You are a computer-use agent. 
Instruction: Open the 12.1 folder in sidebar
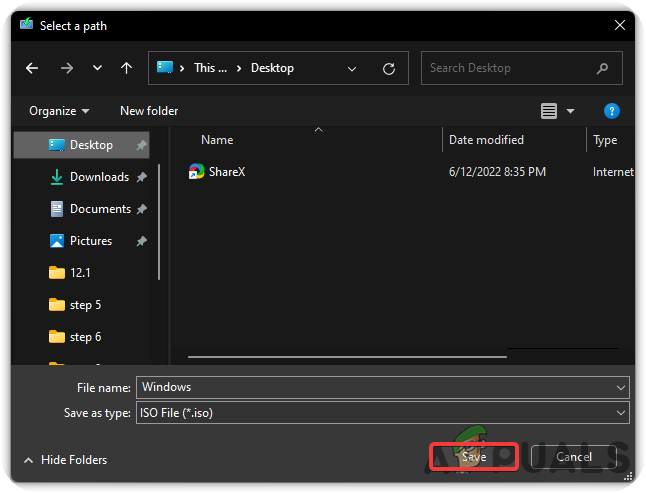pyautogui.click(x=80, y=273)
